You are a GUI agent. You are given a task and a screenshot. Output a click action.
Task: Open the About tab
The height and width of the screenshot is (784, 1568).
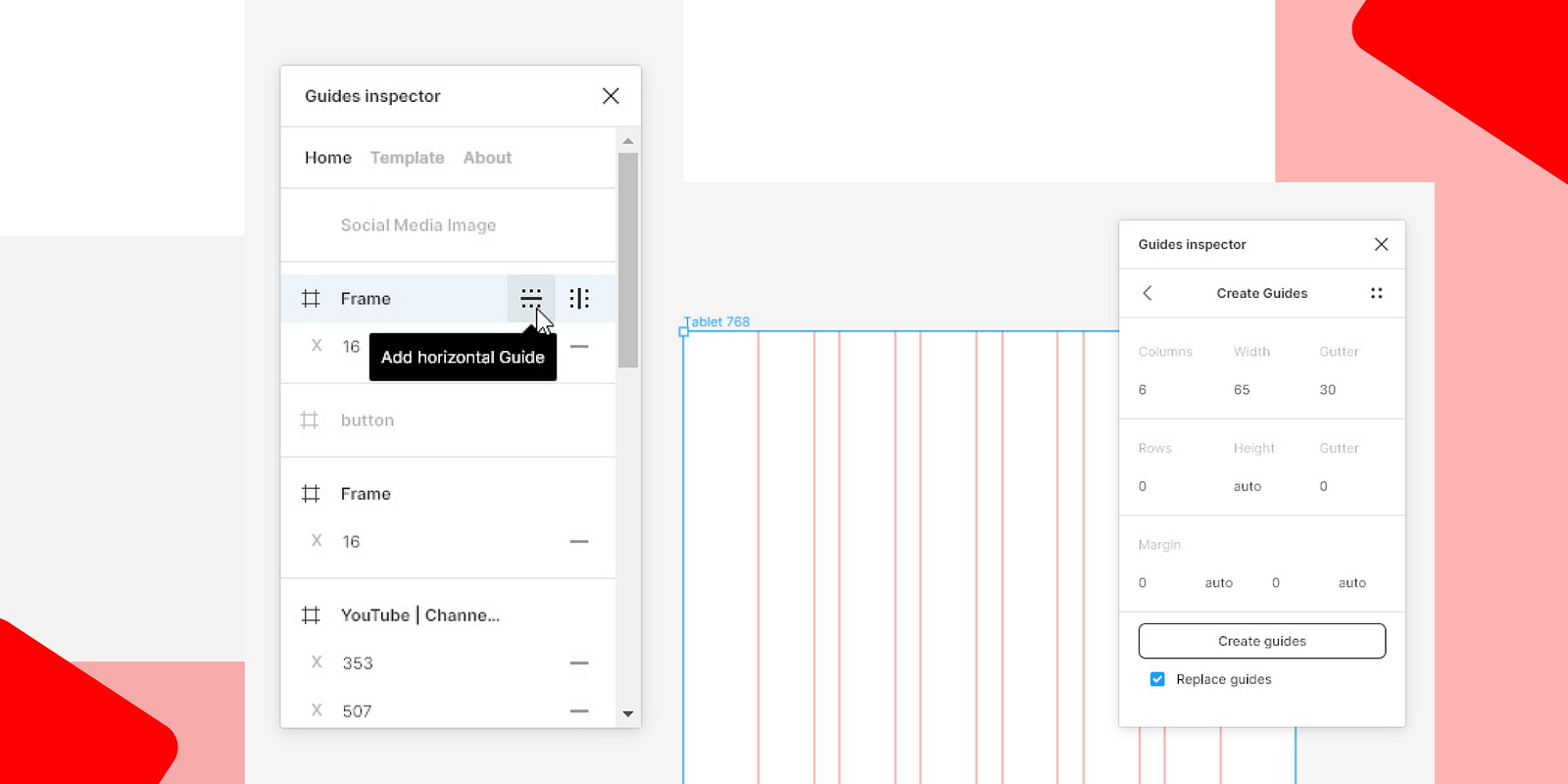click(x=487, y=158)
